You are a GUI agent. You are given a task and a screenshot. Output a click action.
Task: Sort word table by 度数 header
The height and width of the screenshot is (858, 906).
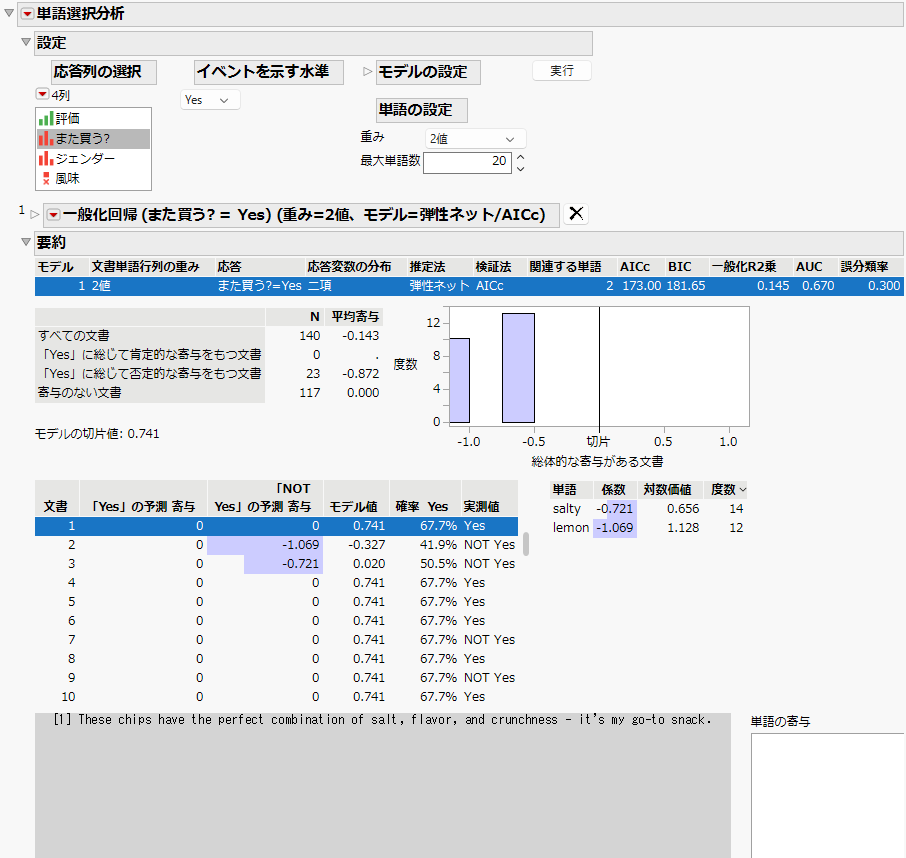point(727,489)
